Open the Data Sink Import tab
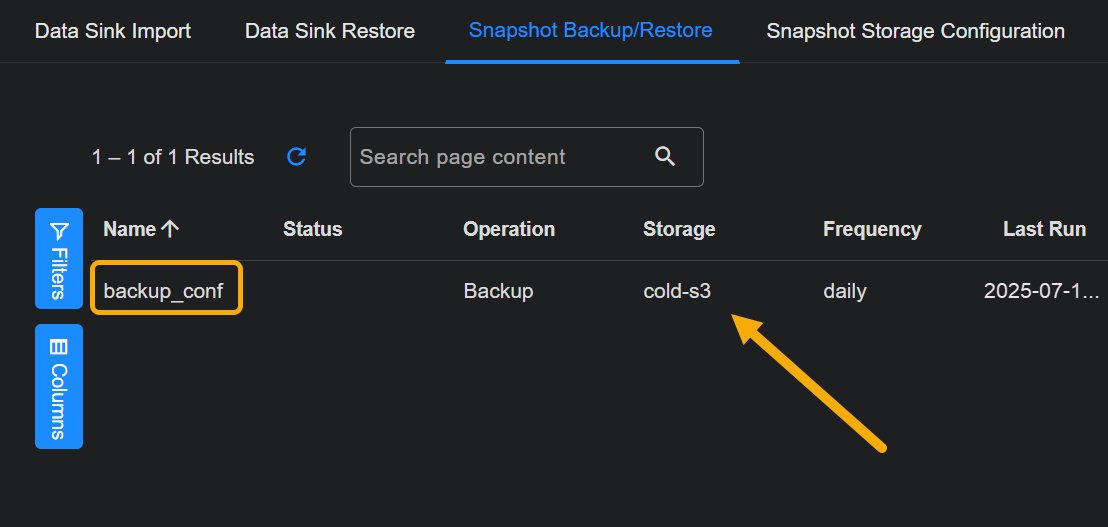Viewport: 1108px width, 527px height. pyautogui.click(x=113, y=31)
